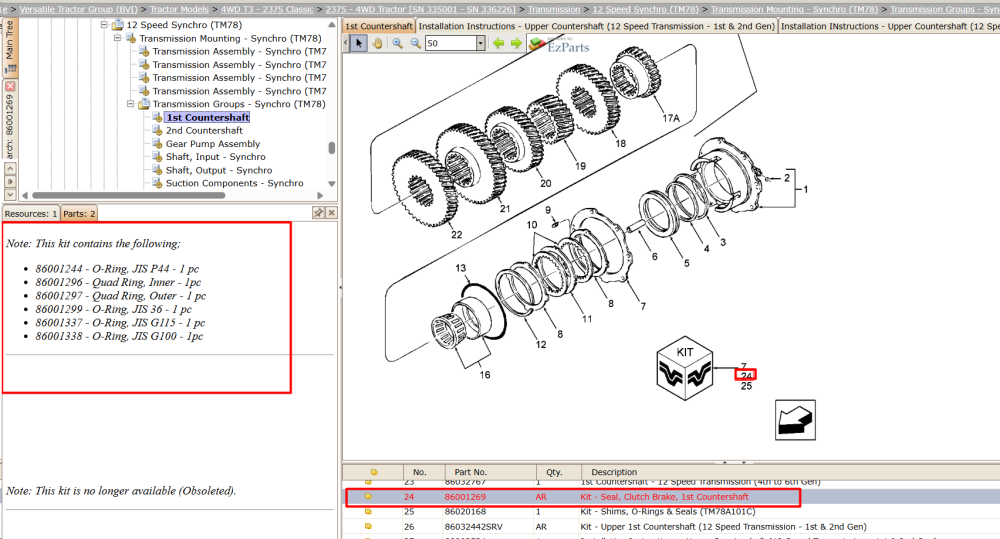Click sidebar scroll-down chevron button
The image size is (1000, 539).
click(x=10, y=194)
